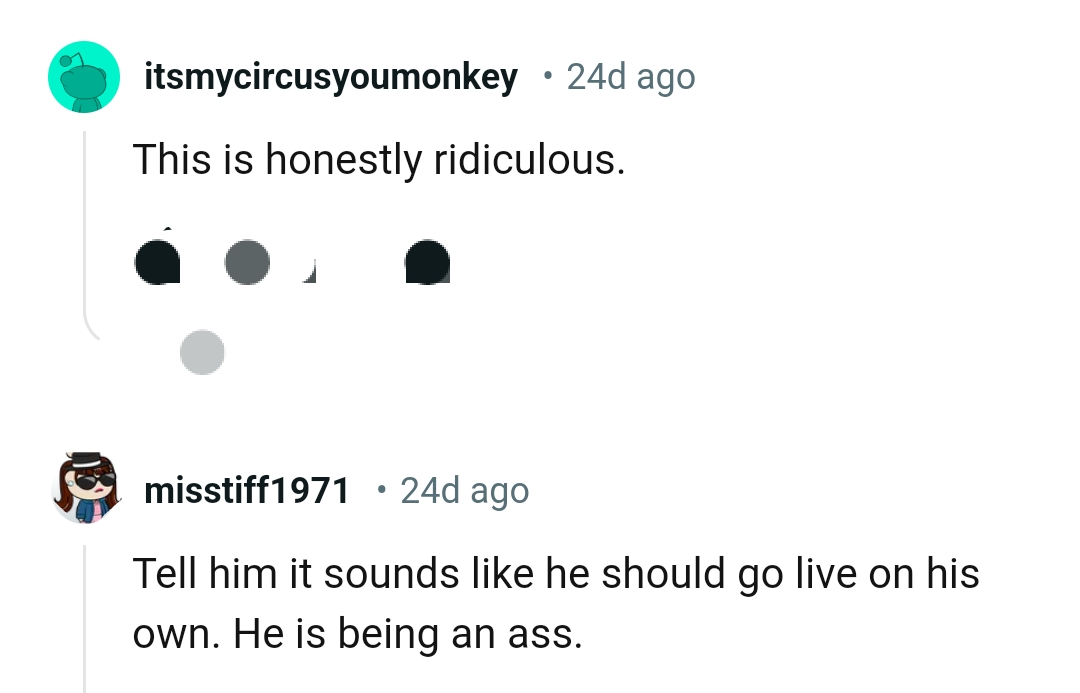Toggle the upvote on the ridiculous comment
Image resolution: width=1080 pixels, height=693 pixels.
(157, 262)
